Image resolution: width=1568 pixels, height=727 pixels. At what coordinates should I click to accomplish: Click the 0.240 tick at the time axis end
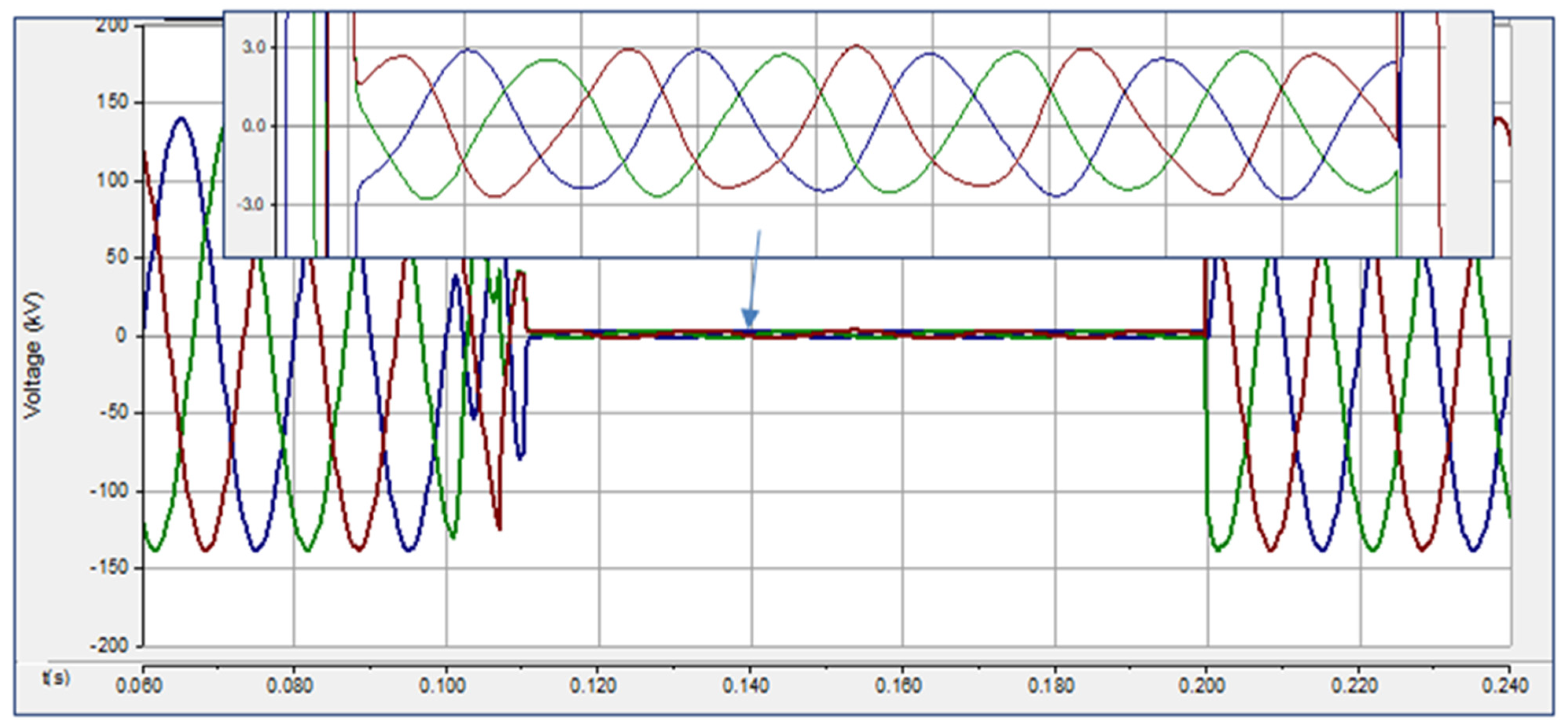[x=1505, y=686]
